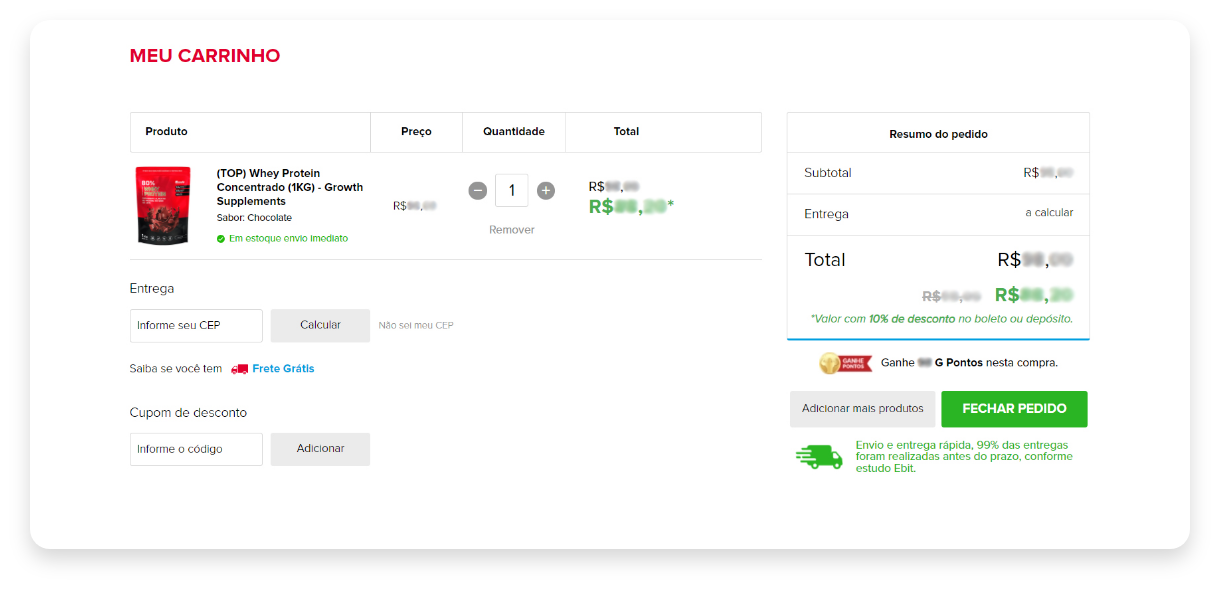
Task: Increase quantity with the plus icon
Action: click(545, 190)
